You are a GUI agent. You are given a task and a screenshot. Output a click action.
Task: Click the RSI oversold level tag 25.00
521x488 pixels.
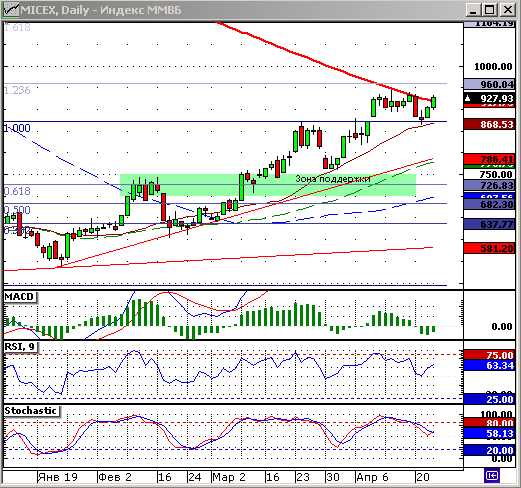489,399
